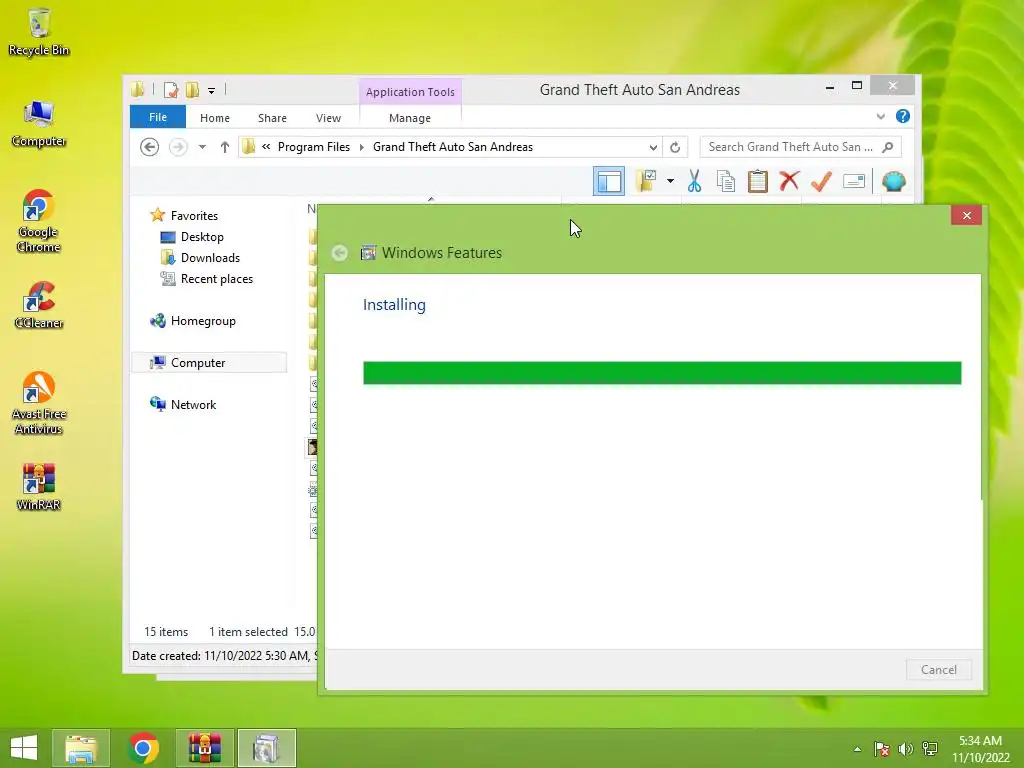Image resolution: width=1024 pixels, height=768 pixels.
Task: Click the New Folder icon in quick access toolbar
Action: (193, 90)
